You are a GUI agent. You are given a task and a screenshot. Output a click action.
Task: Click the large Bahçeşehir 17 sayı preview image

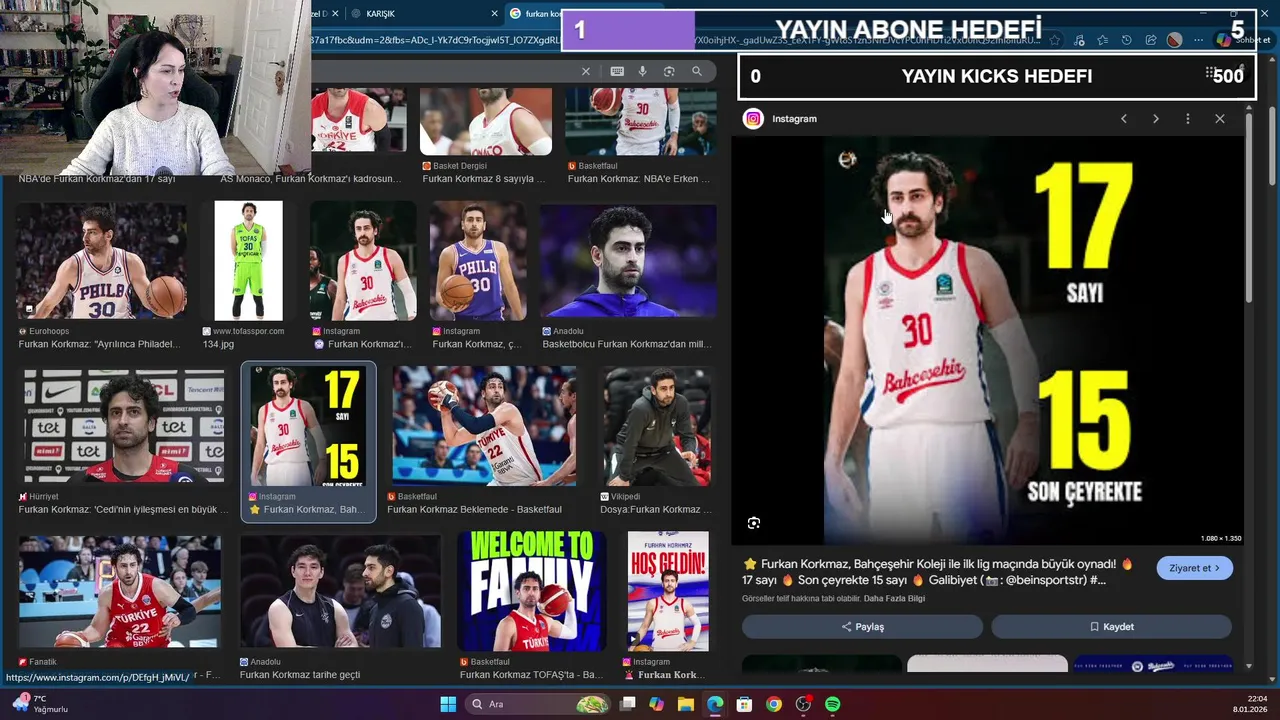point(987,341)
